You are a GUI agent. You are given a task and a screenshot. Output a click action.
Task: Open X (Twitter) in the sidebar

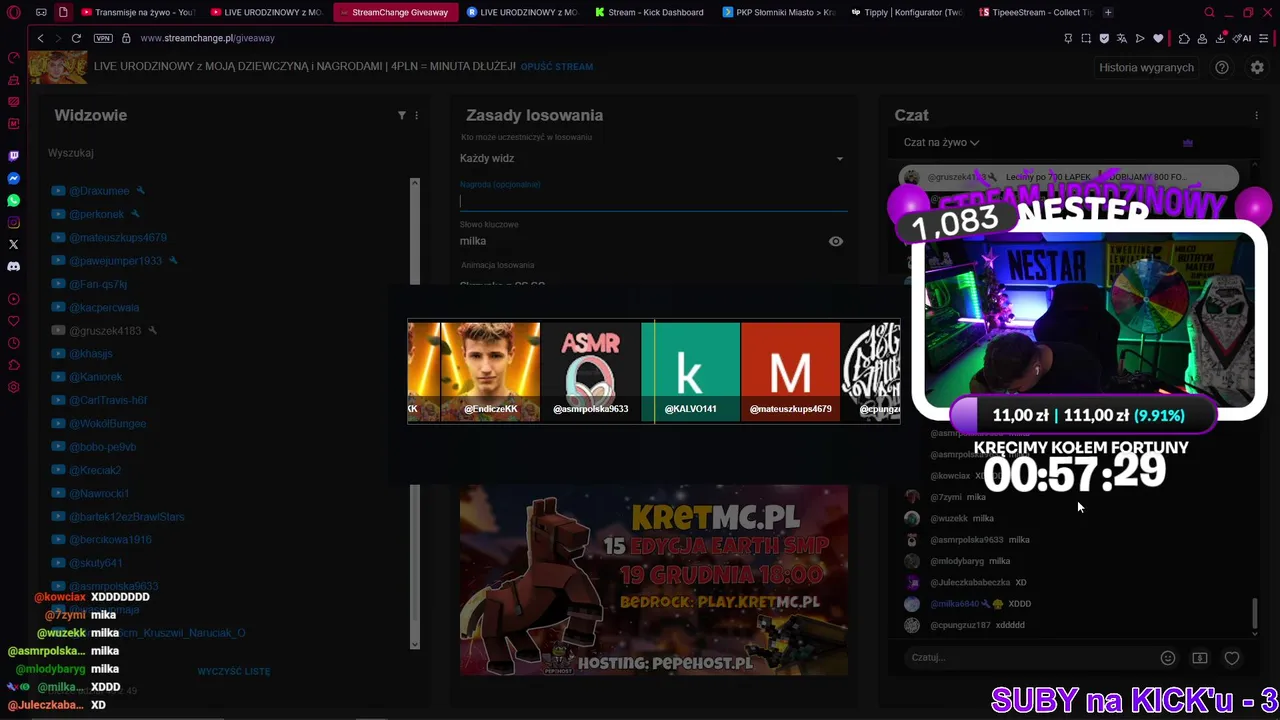point(13,244)
